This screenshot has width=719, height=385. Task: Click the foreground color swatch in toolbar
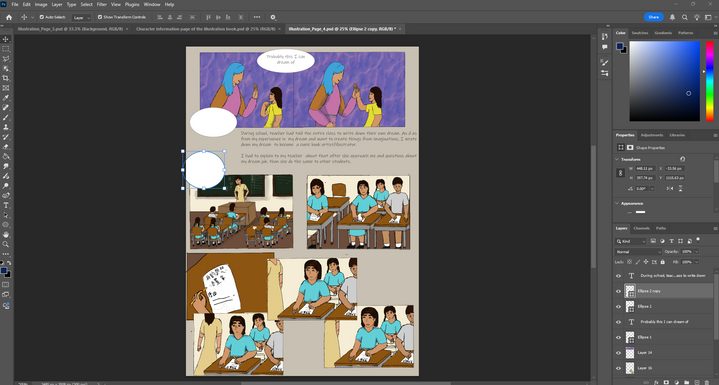coord(4,271)
